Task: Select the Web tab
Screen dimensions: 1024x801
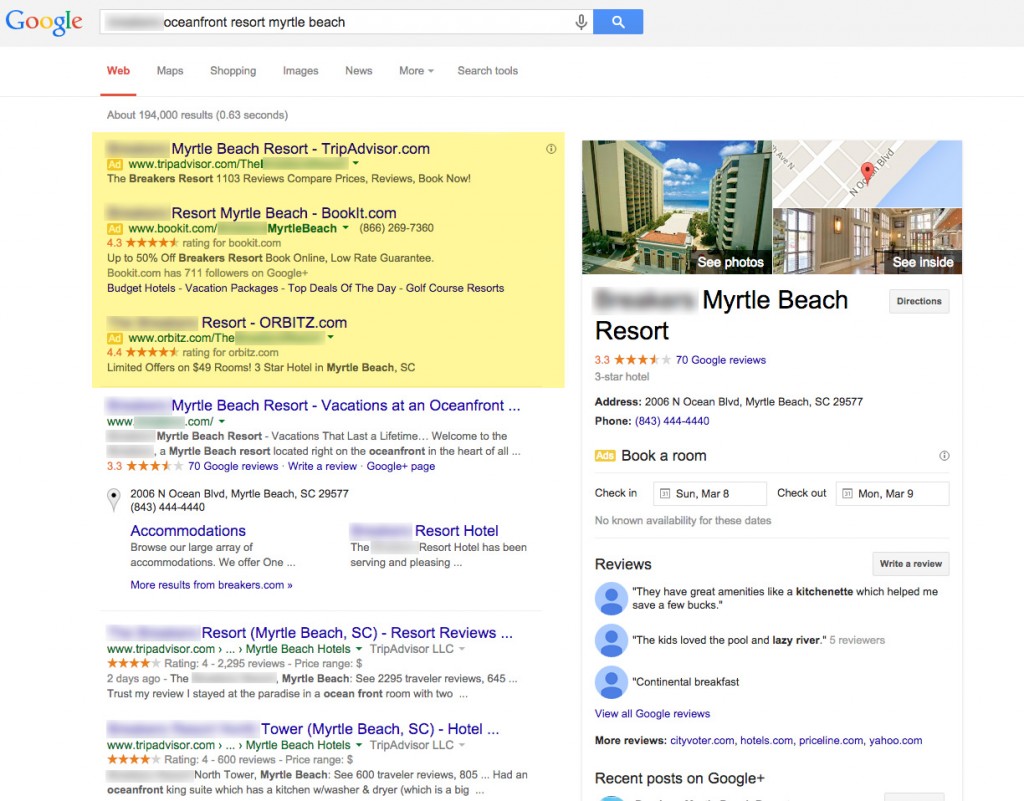Action: point(118,71)
